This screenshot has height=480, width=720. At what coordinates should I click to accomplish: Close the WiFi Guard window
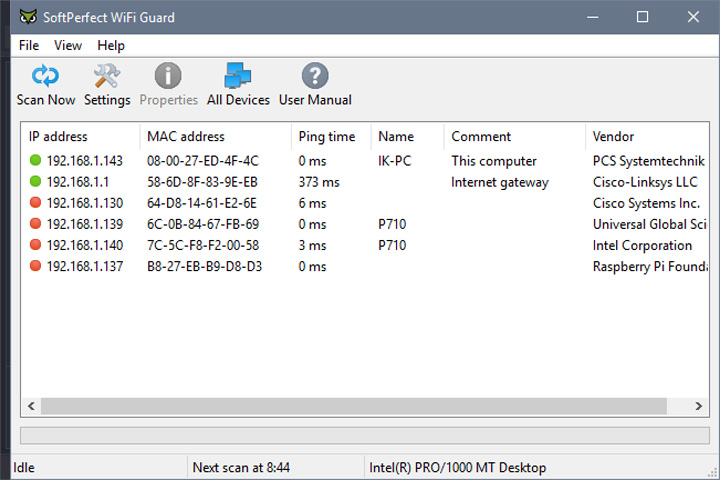point(693,17)
